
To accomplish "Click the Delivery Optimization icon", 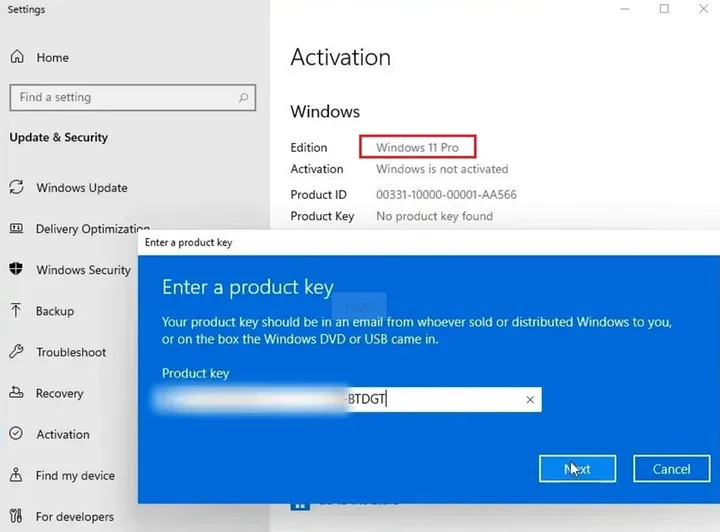I will click(16, 229).
